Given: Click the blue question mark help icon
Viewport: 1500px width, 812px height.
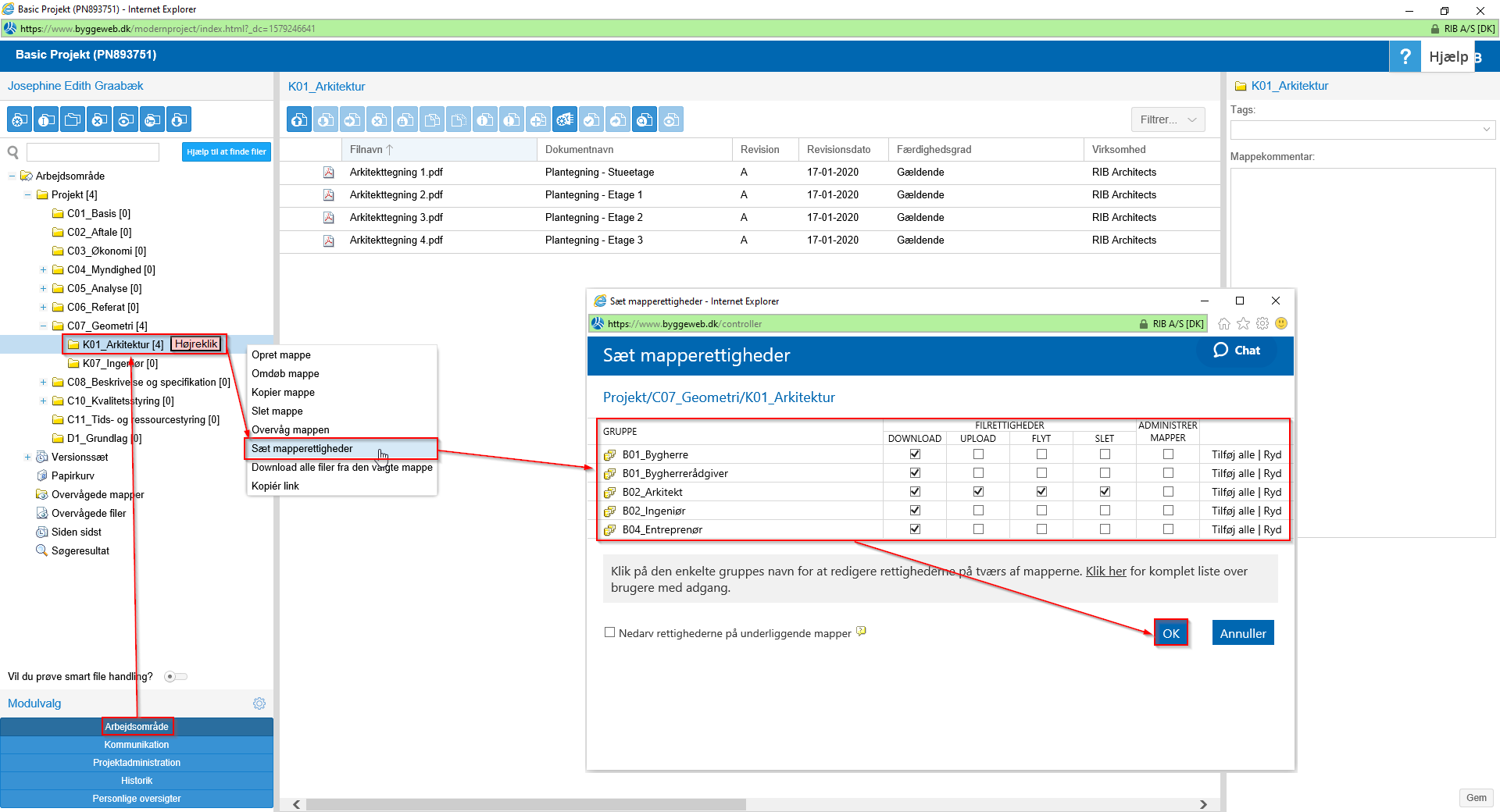Looking at the screenshot, I should [x=1405, y=56].
